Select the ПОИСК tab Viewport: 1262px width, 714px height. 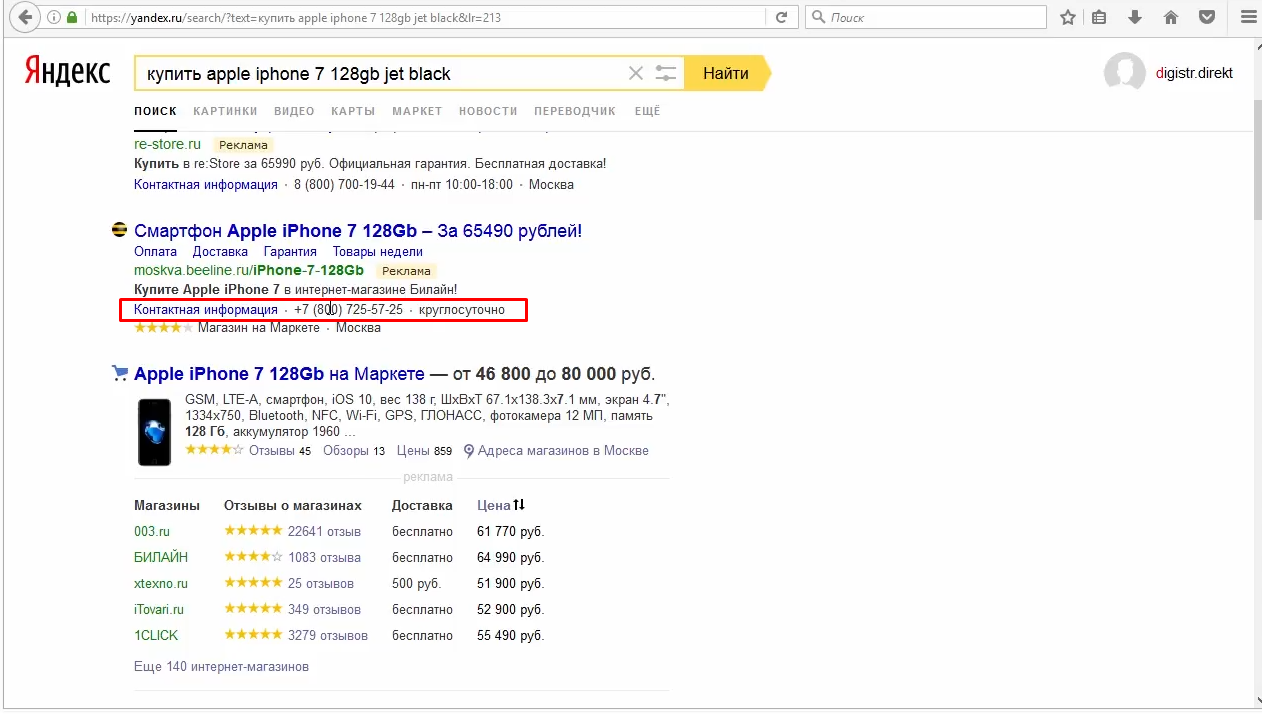tap(155, 111)
